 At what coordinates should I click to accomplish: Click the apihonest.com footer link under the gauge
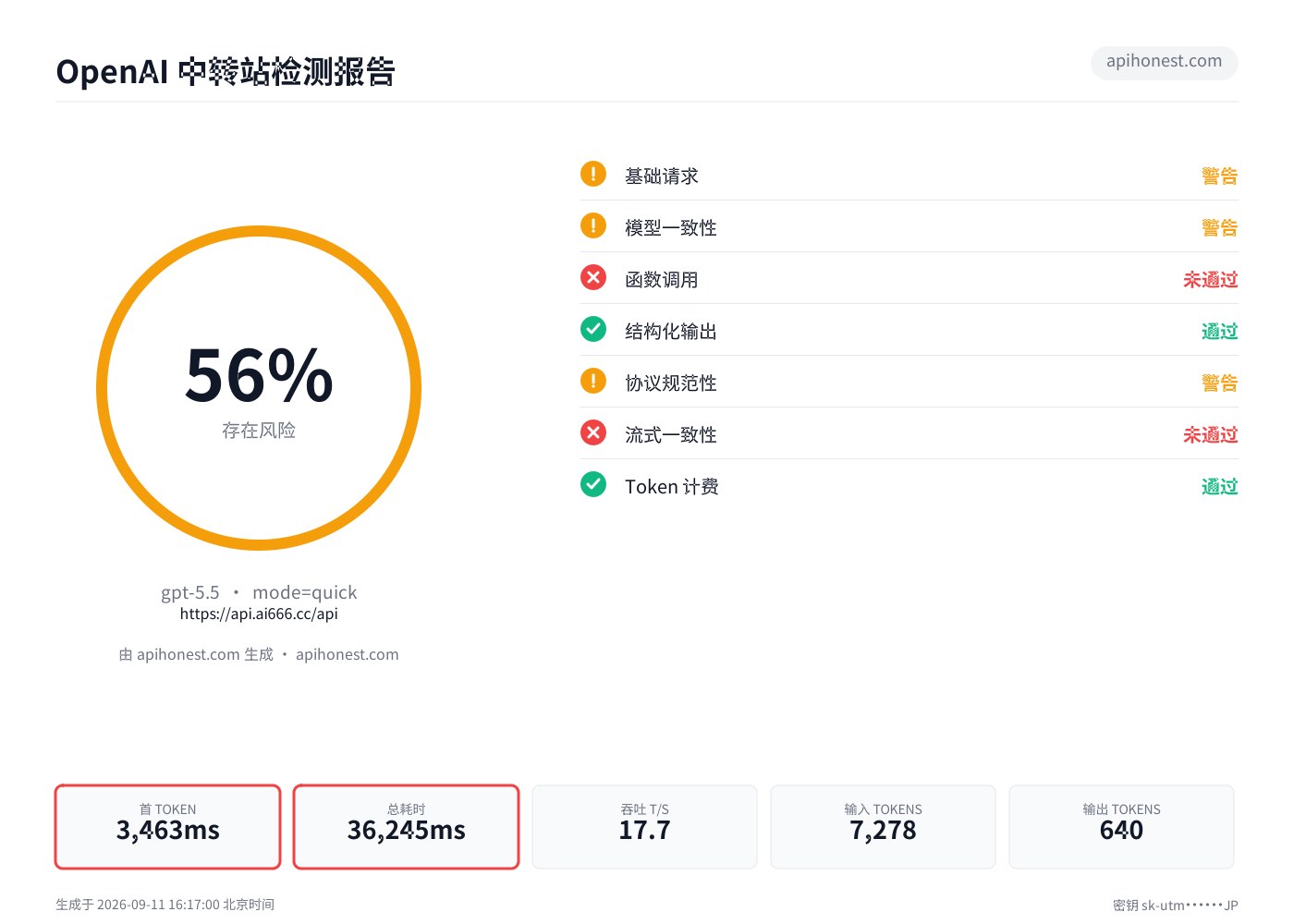pyautogui.click(x=347, y=654)
